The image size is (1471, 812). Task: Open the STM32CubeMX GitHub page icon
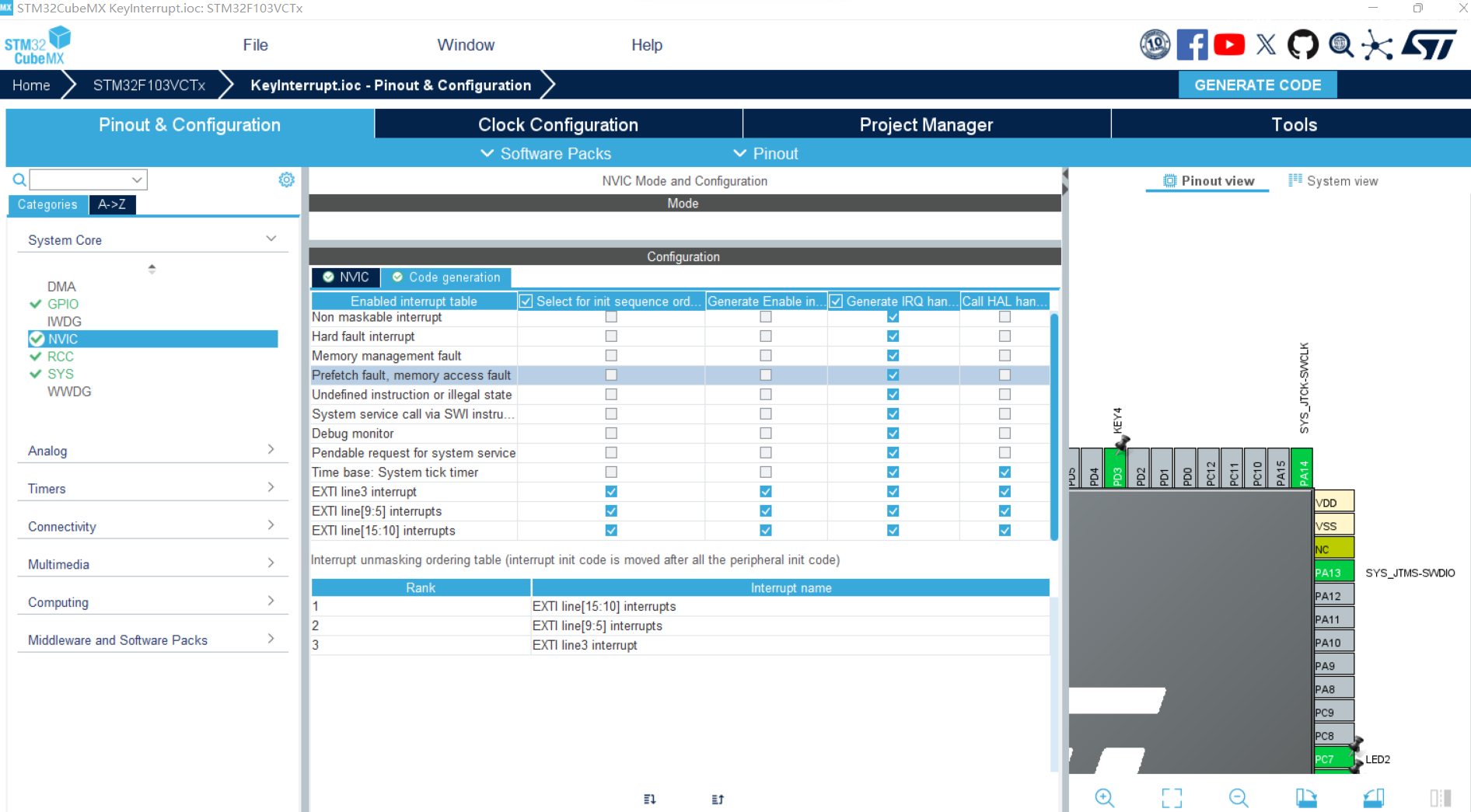1303,44
